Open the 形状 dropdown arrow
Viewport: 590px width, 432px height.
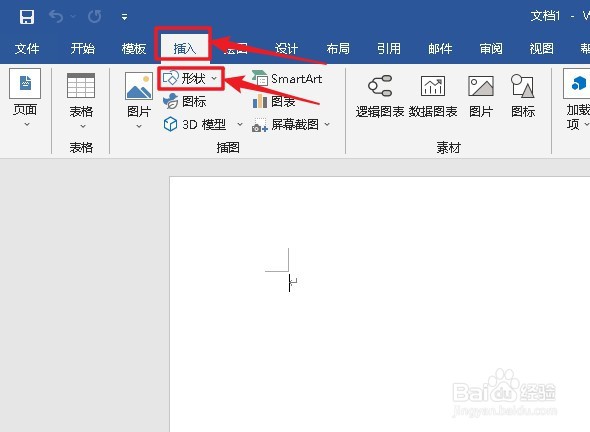coord(214,79)
